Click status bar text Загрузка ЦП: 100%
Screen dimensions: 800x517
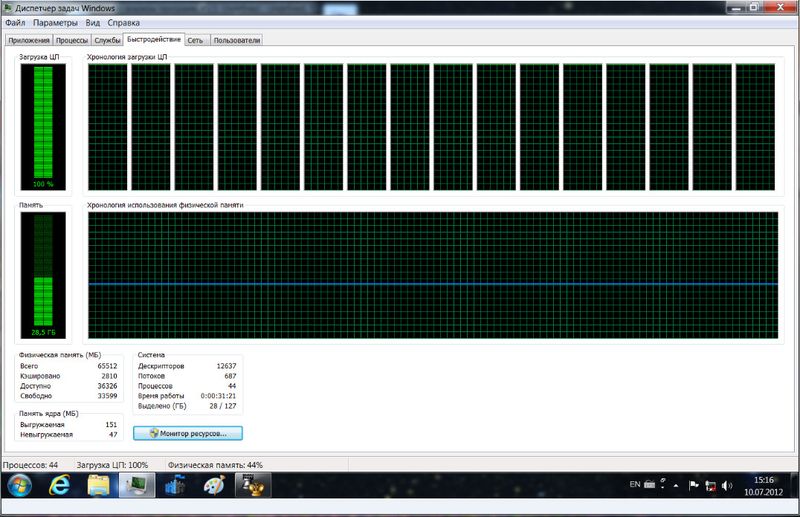pos(112,465)
